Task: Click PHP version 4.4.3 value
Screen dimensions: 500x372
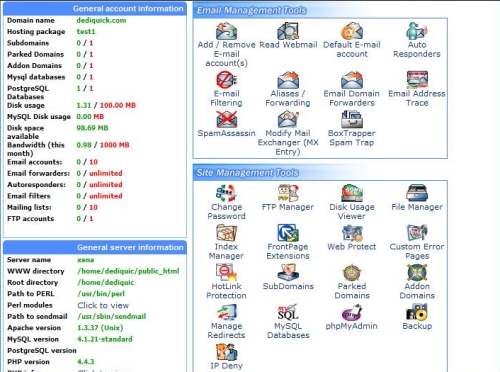Action: coord(86,362)
